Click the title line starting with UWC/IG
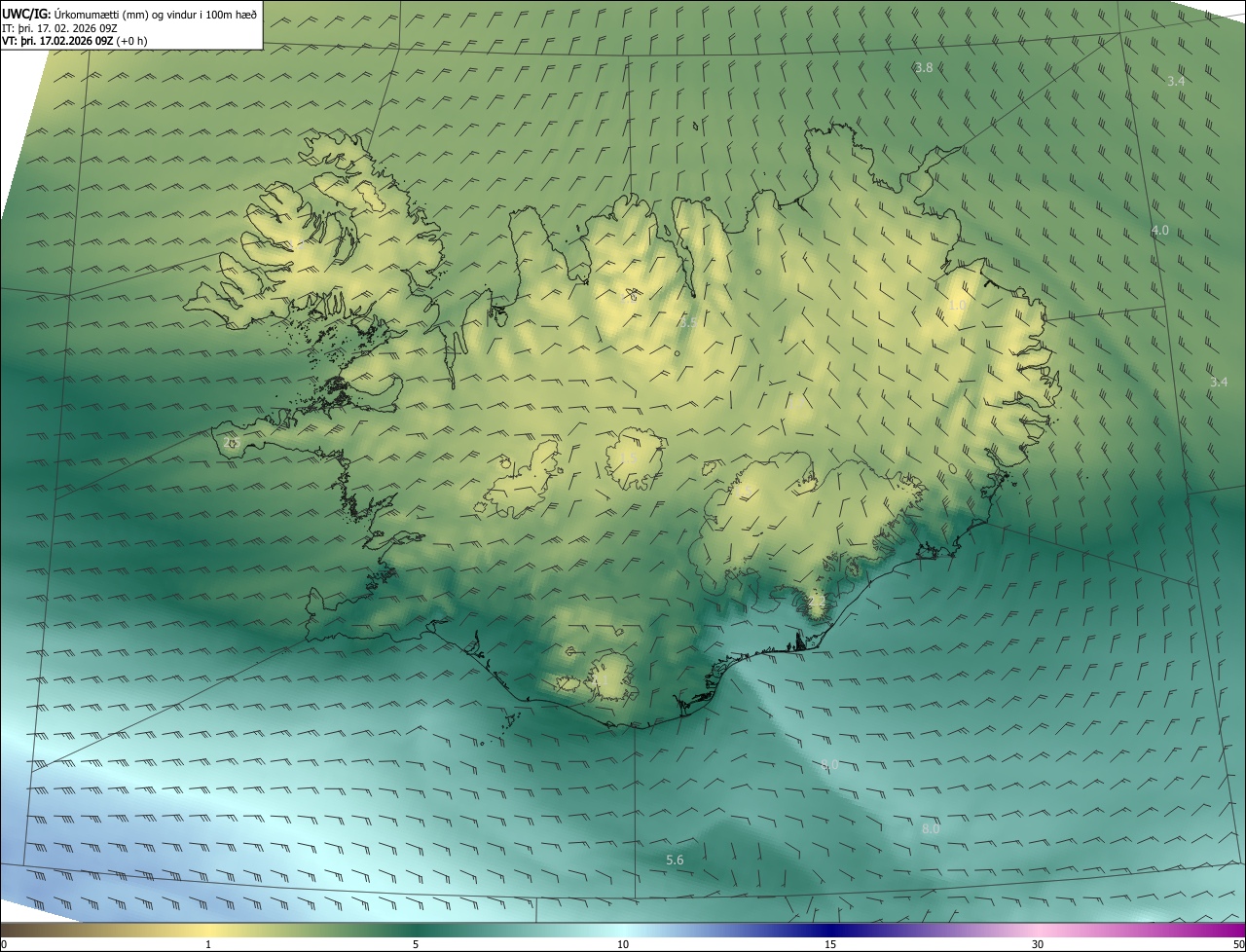 pos(129,15)
